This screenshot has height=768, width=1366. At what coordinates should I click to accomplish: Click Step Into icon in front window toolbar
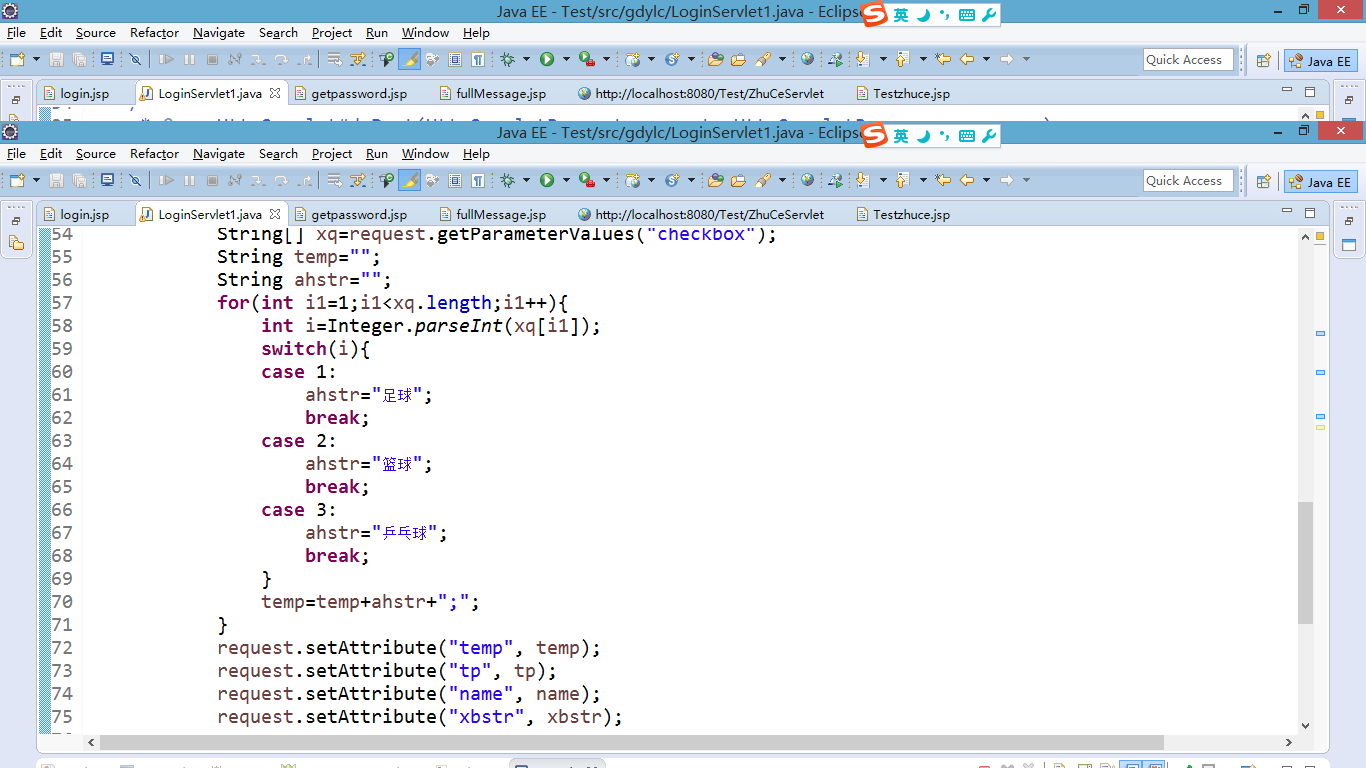pyautogui.click(x=258, y=180)
